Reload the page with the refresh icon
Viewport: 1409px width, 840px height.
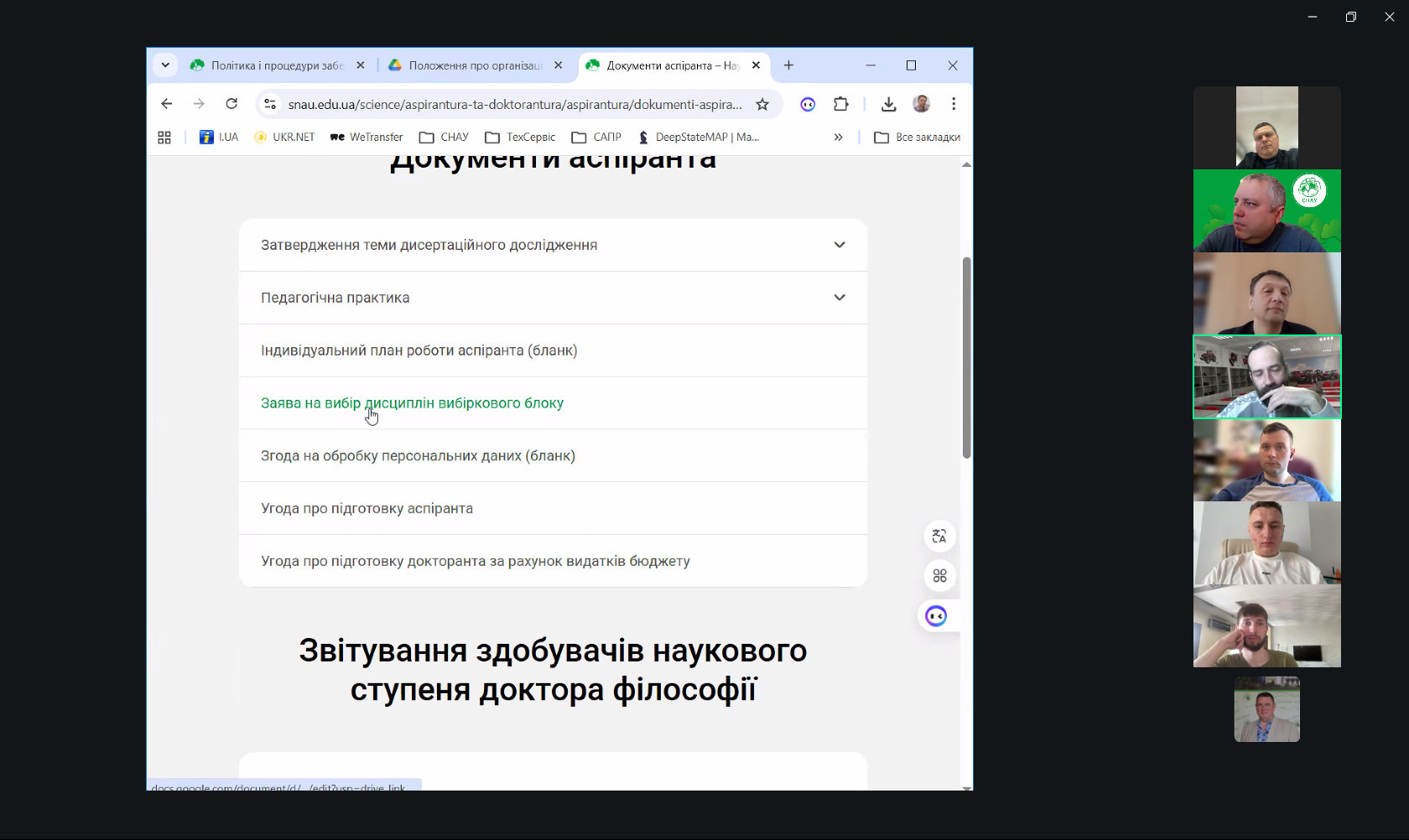[231, 104]
